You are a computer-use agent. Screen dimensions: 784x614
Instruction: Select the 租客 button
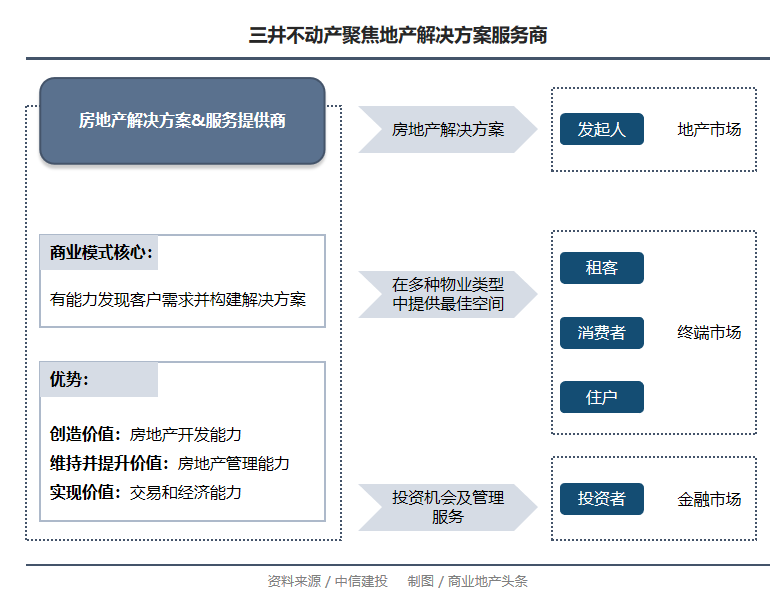coord(602,268)
